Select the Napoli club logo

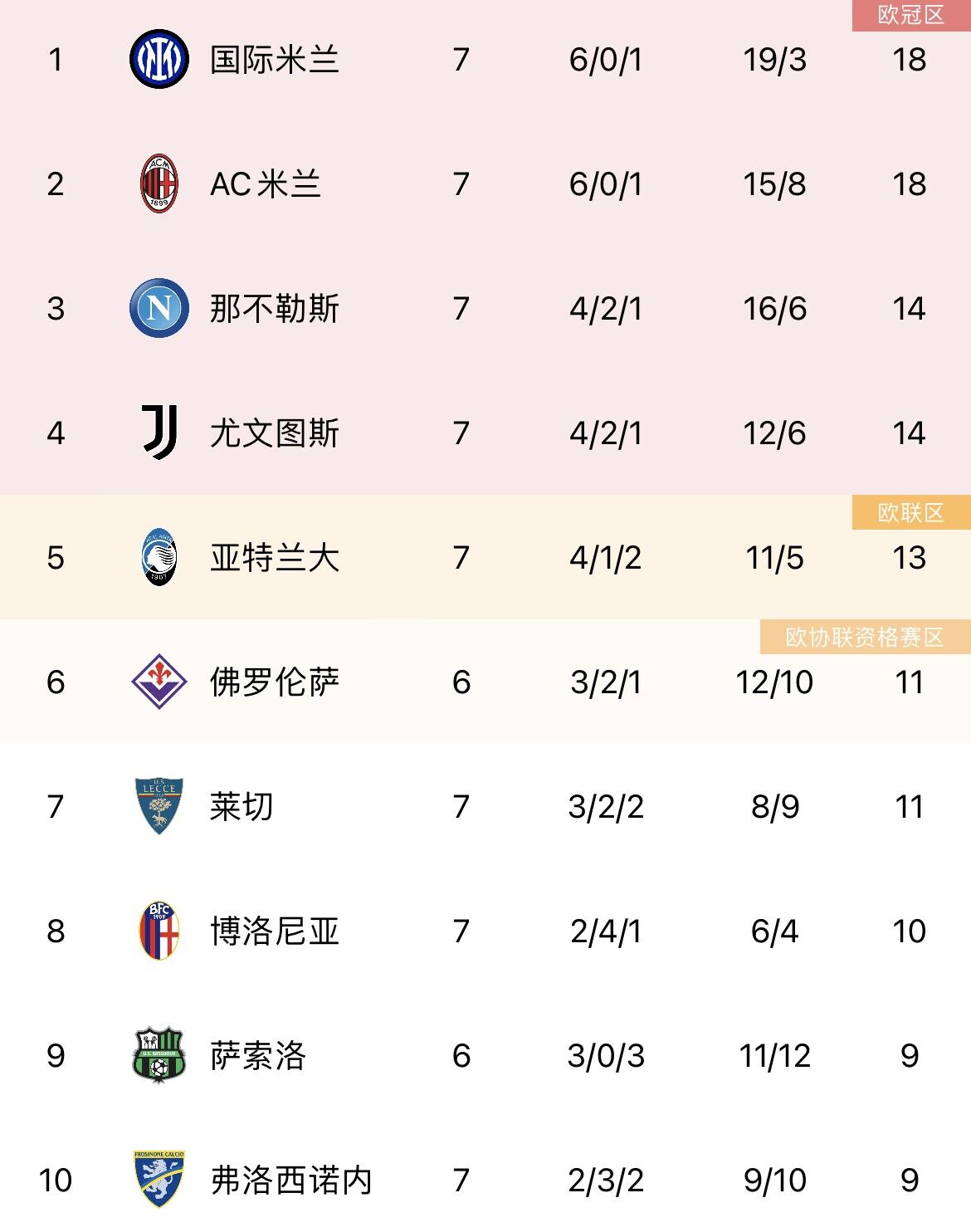pyautogui.click(x=159, y=308)
